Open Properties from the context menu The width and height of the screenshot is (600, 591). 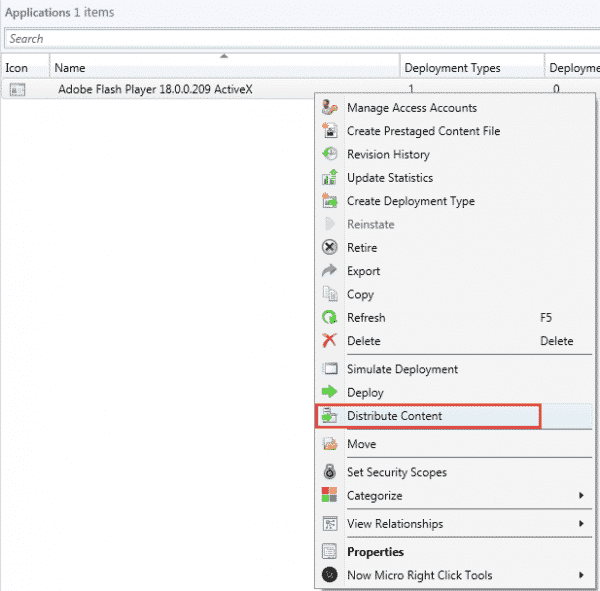pyautogui.click(x=375, y=552)
